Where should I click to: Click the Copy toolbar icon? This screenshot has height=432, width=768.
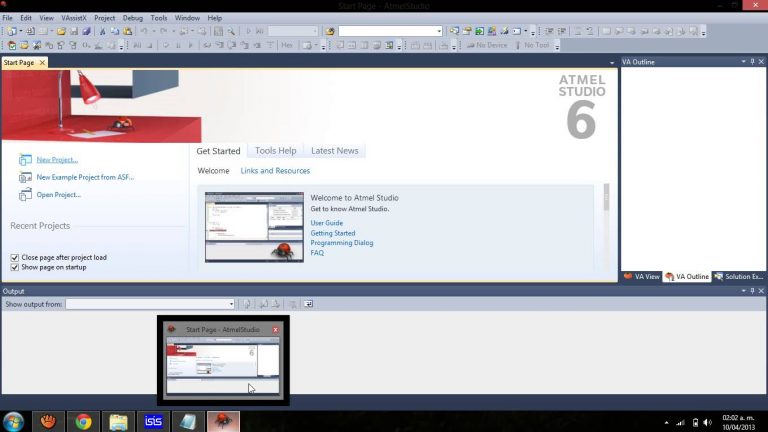pos(115,31)
